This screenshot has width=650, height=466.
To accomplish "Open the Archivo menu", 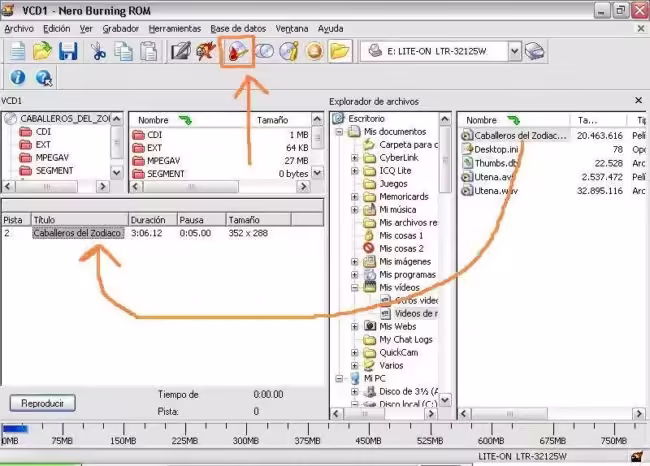I will click(x=19, y=29).
